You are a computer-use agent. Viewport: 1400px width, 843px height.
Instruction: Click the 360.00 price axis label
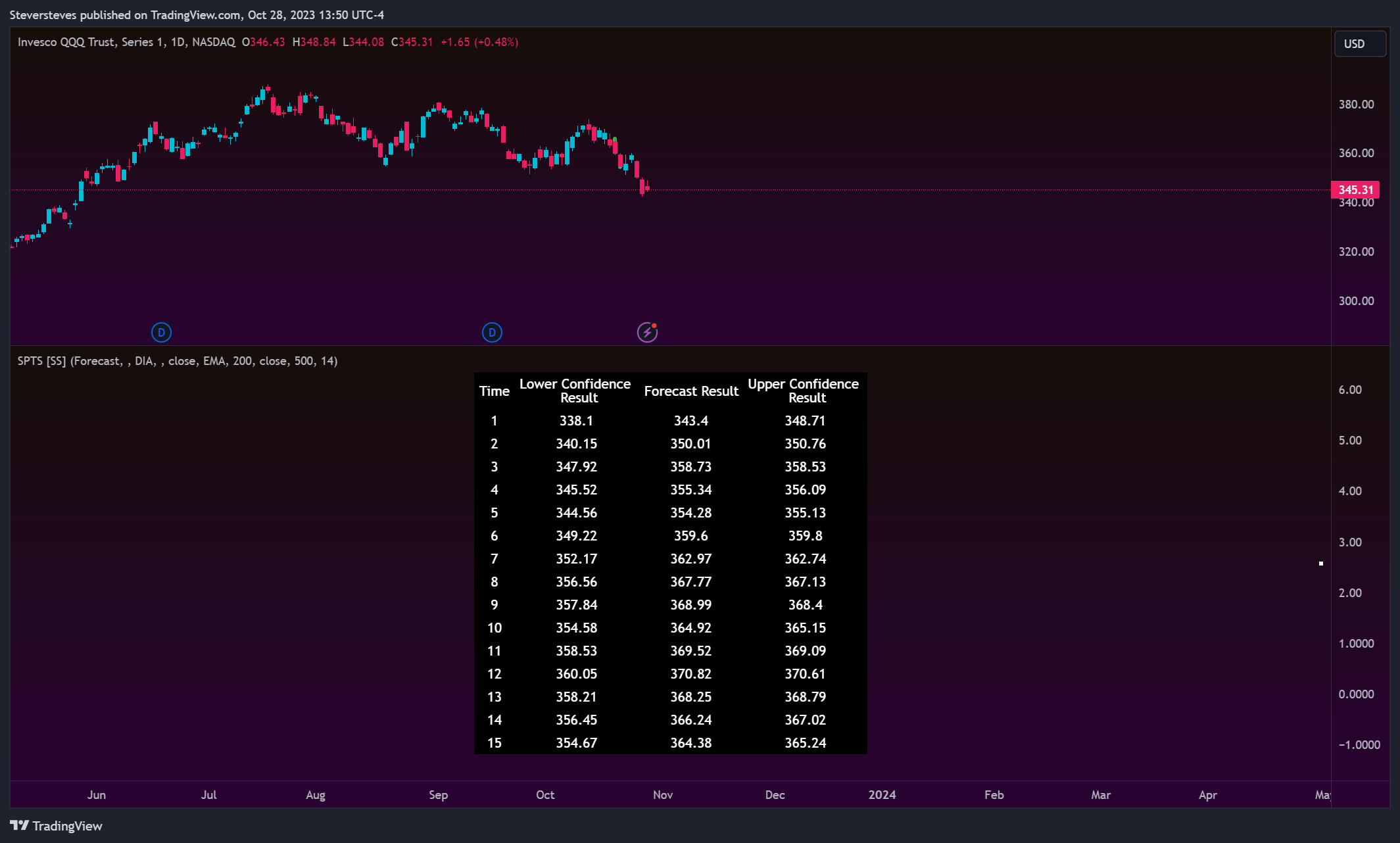point(1356,153)
